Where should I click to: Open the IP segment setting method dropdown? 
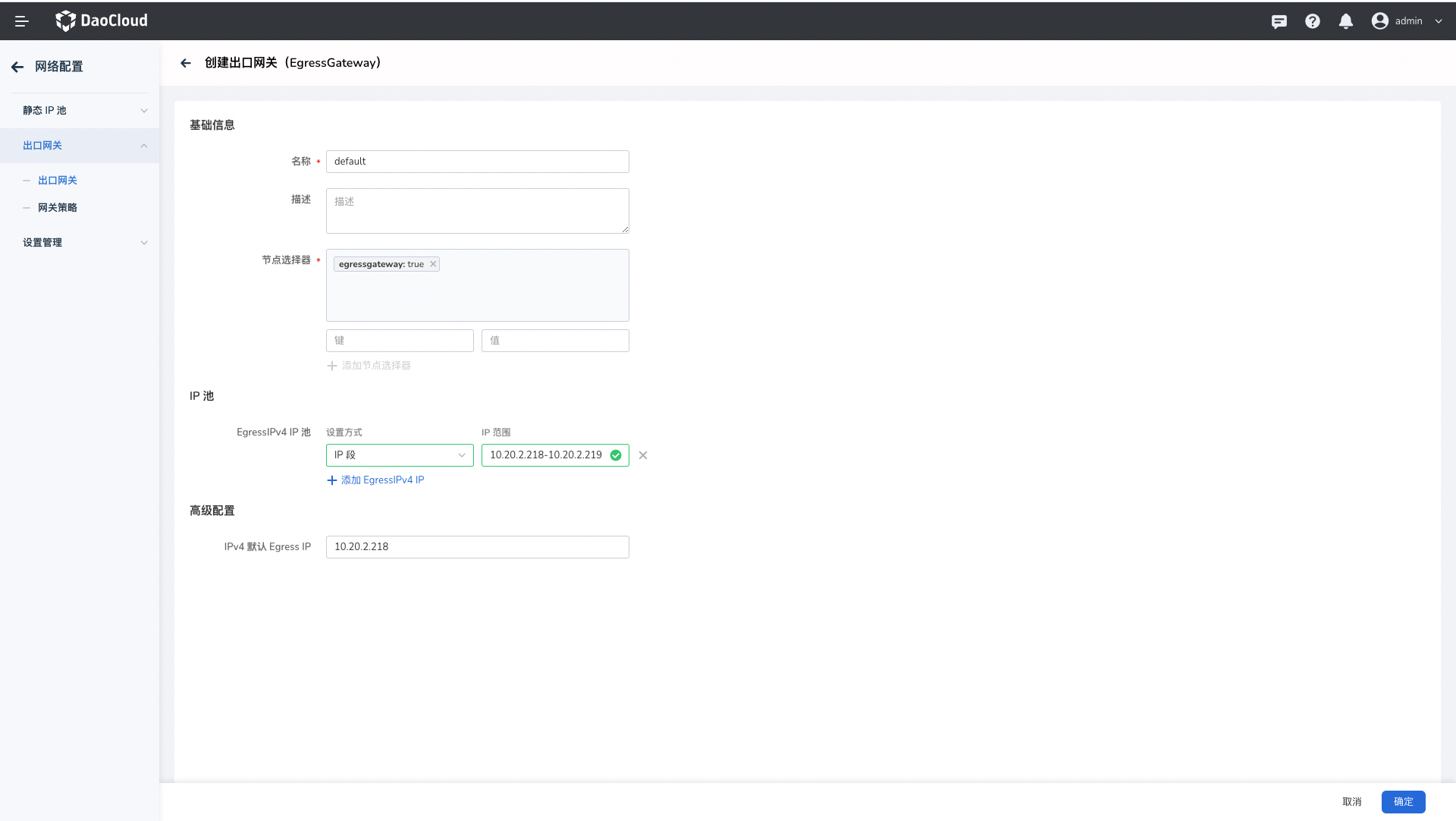[400, 455]
